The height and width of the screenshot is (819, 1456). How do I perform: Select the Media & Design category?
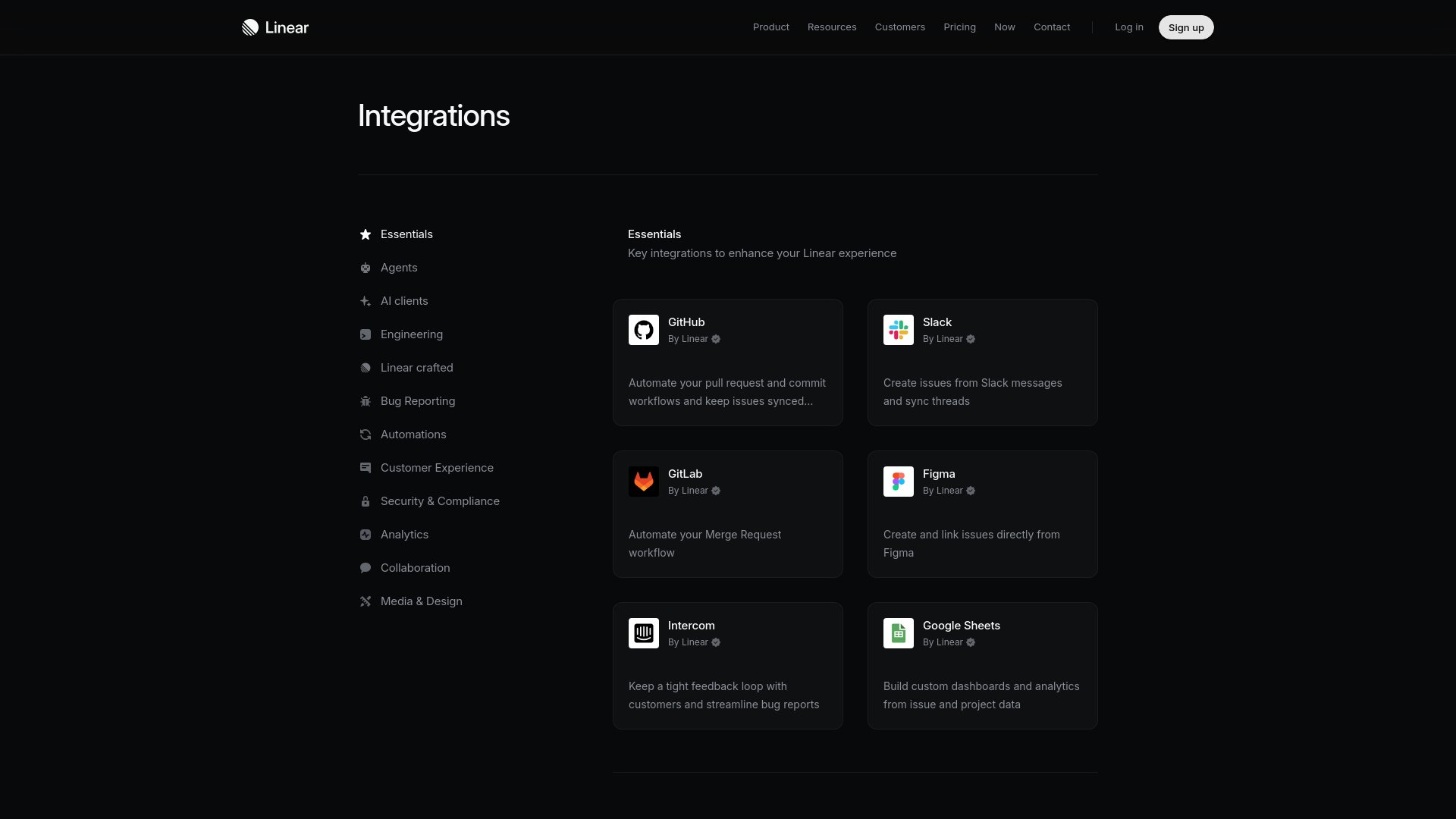[x=422, y=601]
